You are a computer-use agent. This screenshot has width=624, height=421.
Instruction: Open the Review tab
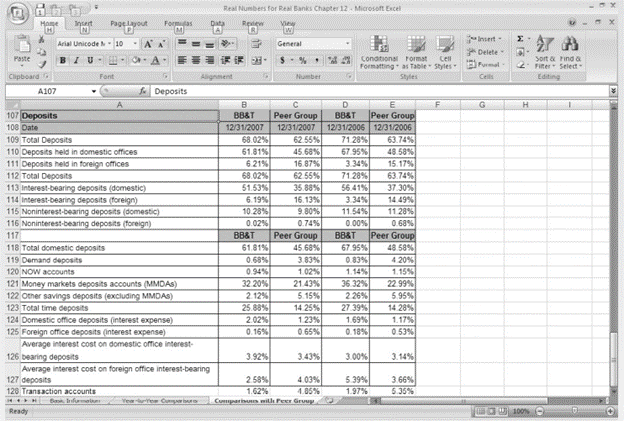(253, 24)
